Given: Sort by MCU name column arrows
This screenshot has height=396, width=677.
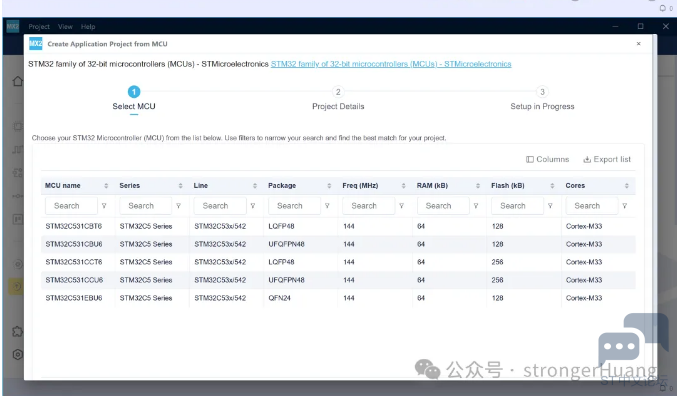Looking at the screenshot, I should (106, 186).
